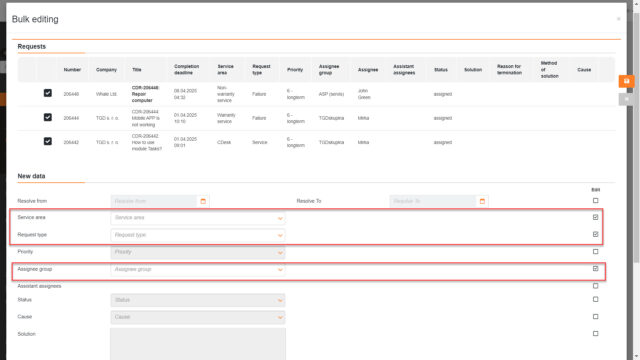Click the John Green assignee cell
Viewport: 640px width, 360px height.
tap(364, 94)
